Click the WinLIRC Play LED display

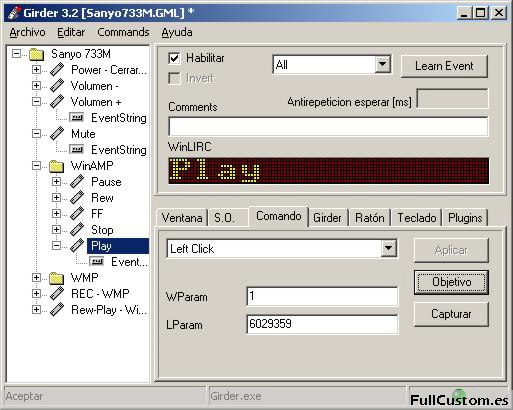(x=329, y=171)
